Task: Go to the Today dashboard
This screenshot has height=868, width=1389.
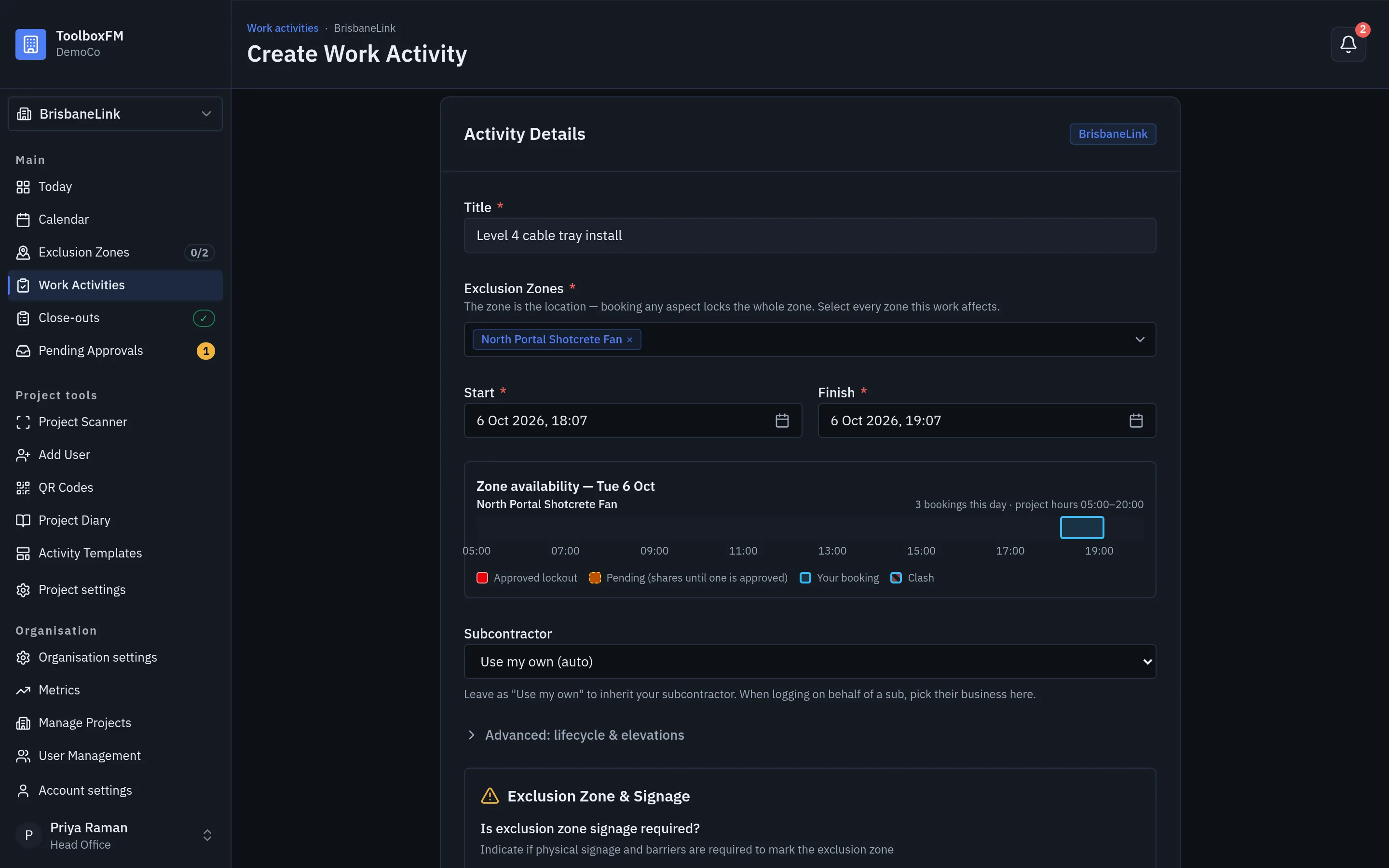Action: point(115,187)
